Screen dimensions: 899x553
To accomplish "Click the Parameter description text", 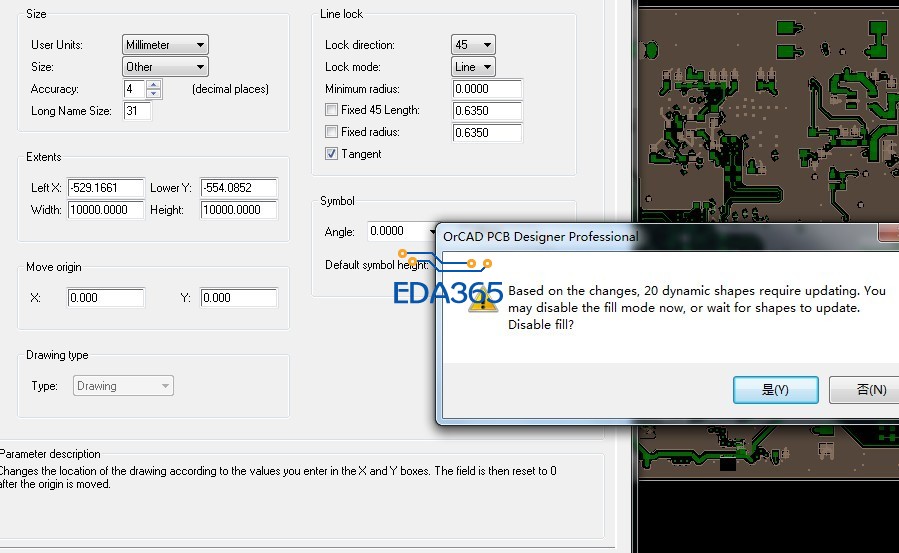I will click(277, 477).
